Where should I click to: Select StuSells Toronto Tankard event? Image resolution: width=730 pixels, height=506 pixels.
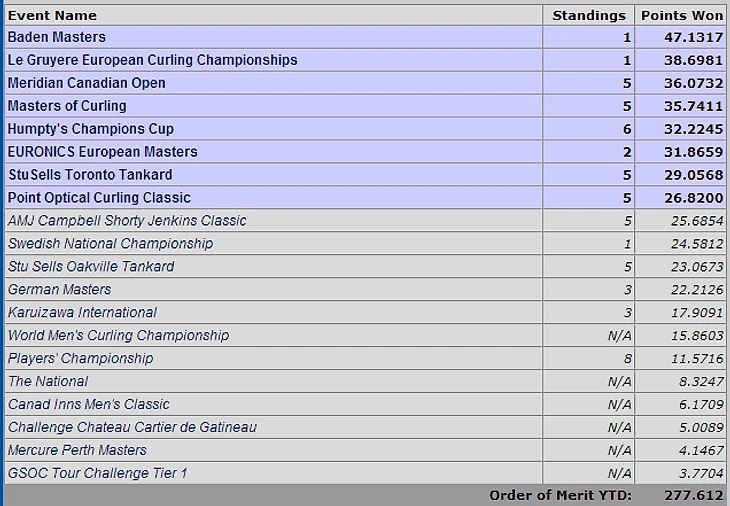pos(90,175)
